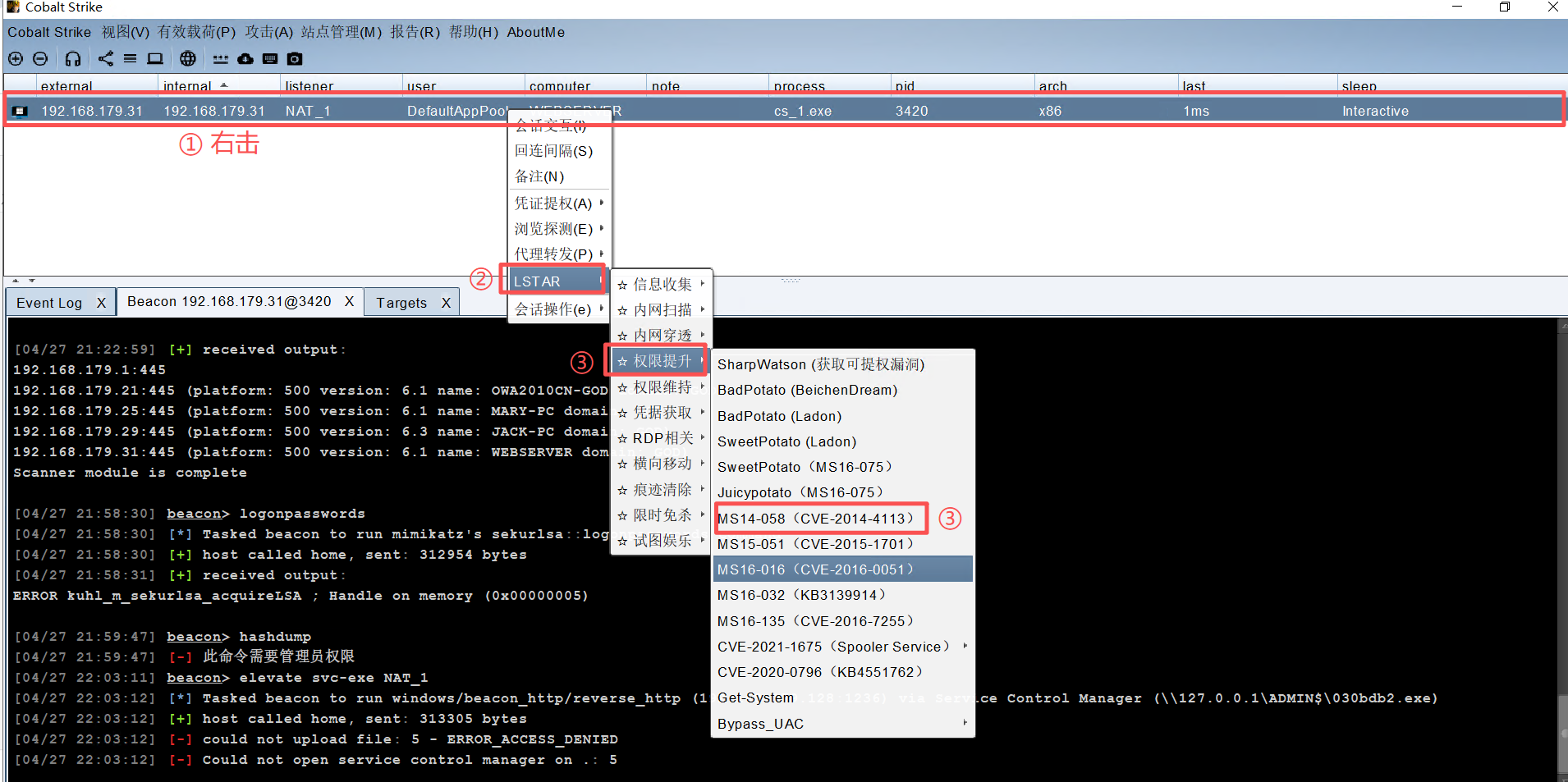The height and width of the screenshot is (782, 1568).
Task: Select MS16-032 (KB3139914)
Action: point(843,595)
